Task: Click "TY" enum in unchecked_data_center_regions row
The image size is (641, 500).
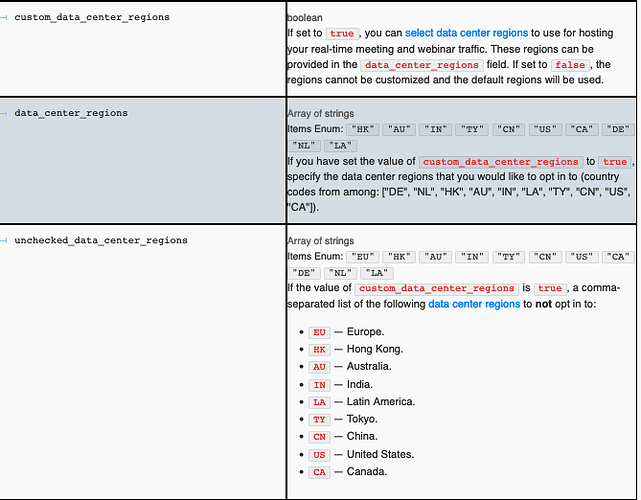Action: coord(509,257)
